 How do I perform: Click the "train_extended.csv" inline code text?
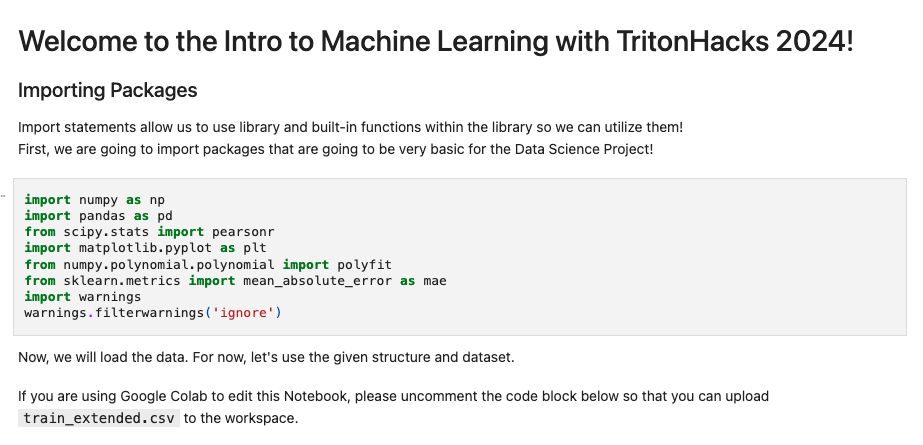pyautogui.click(x=86, y=418)
